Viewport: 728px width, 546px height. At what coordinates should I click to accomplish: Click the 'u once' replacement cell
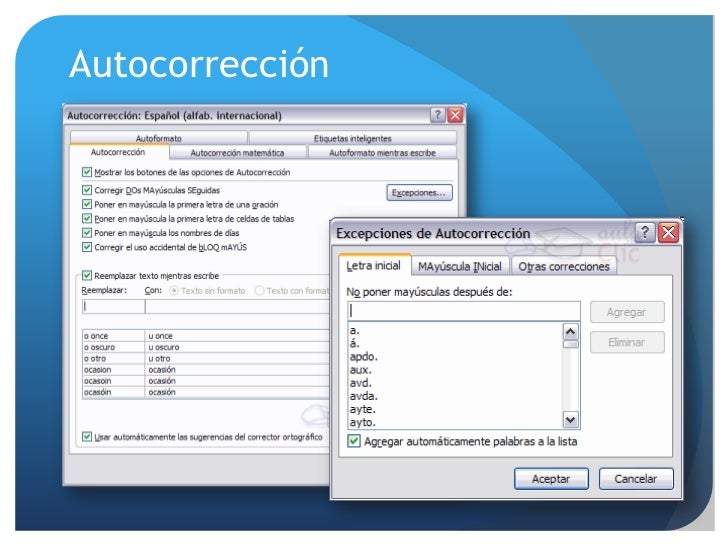(238, 336)
